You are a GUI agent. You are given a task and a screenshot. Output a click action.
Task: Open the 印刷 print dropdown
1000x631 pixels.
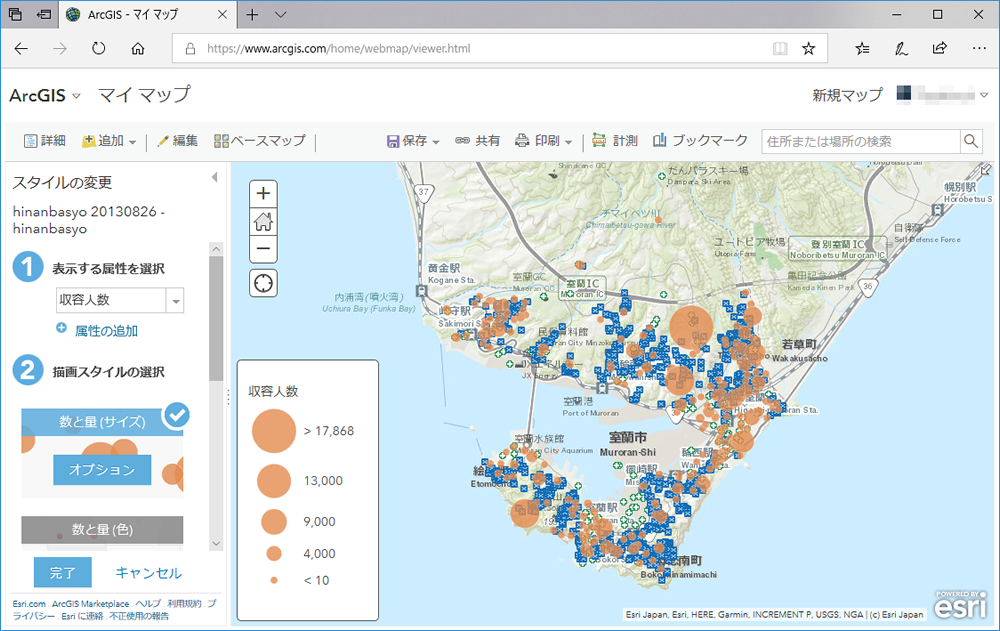(x=544, y=141)
